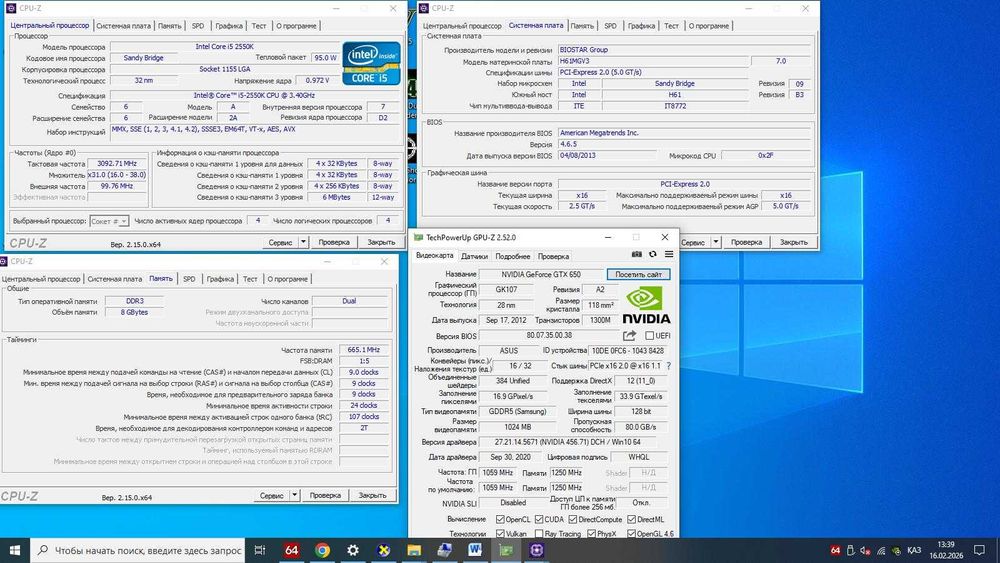Open Проверка tab in GPU-Z

pyautogui.click(x=553, y=256)
